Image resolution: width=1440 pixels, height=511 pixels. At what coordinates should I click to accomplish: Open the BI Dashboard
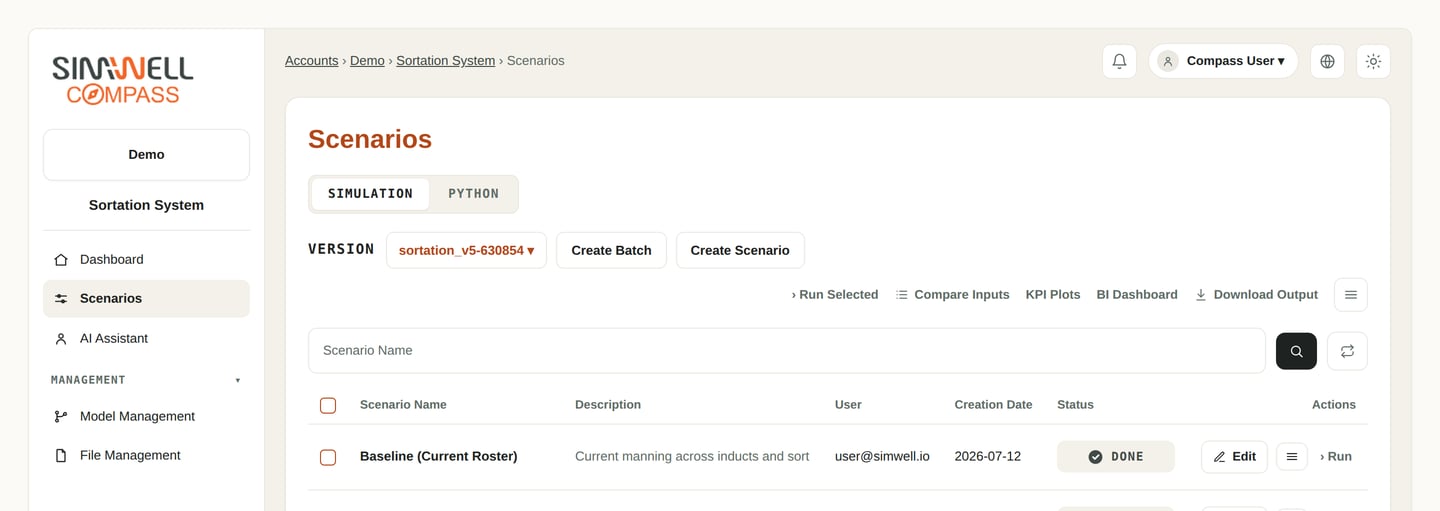coord(1137,295)
